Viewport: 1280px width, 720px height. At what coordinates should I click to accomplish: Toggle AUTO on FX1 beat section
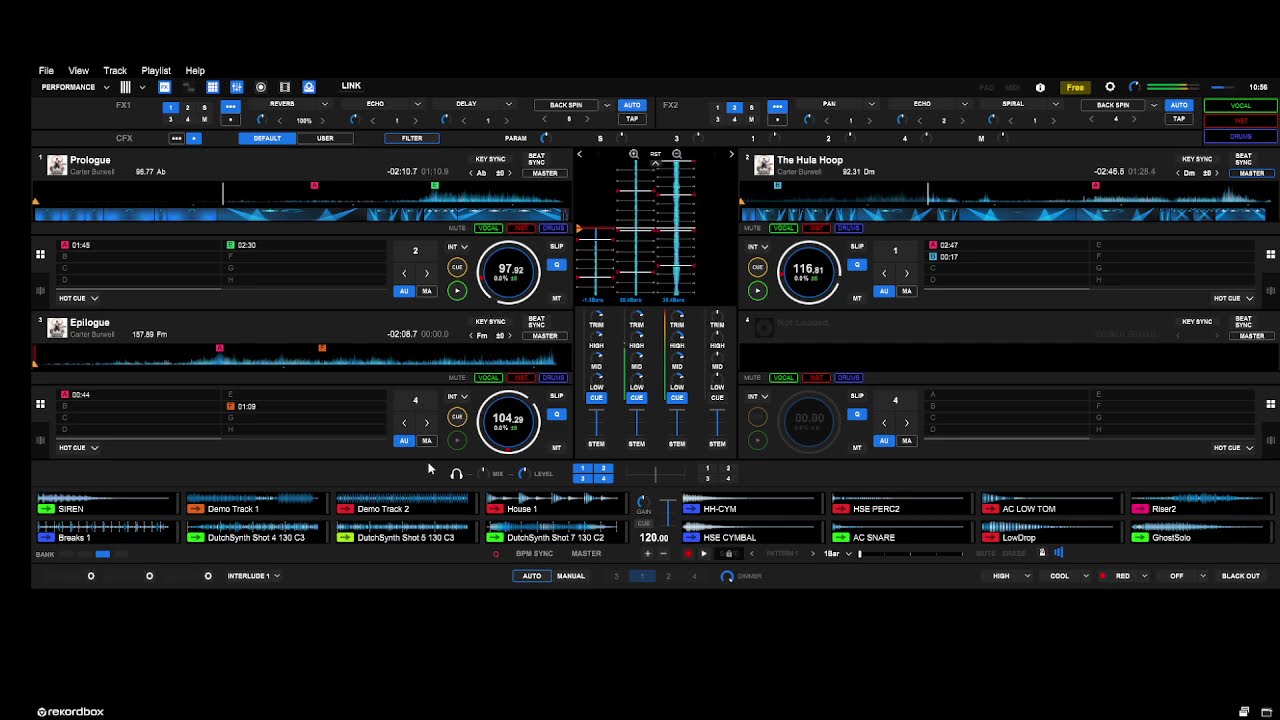(x=632, y=105)
